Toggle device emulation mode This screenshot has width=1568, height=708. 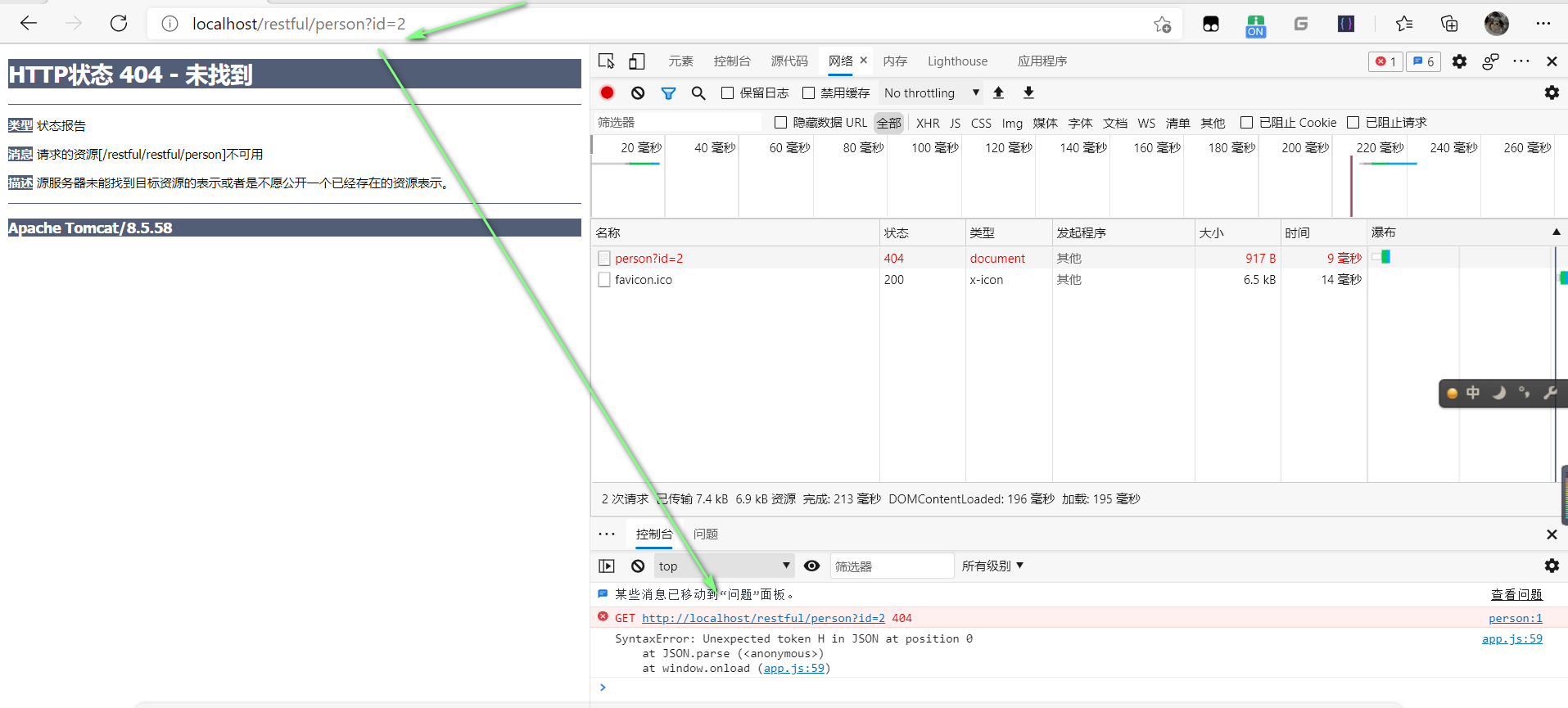(637, 61)
